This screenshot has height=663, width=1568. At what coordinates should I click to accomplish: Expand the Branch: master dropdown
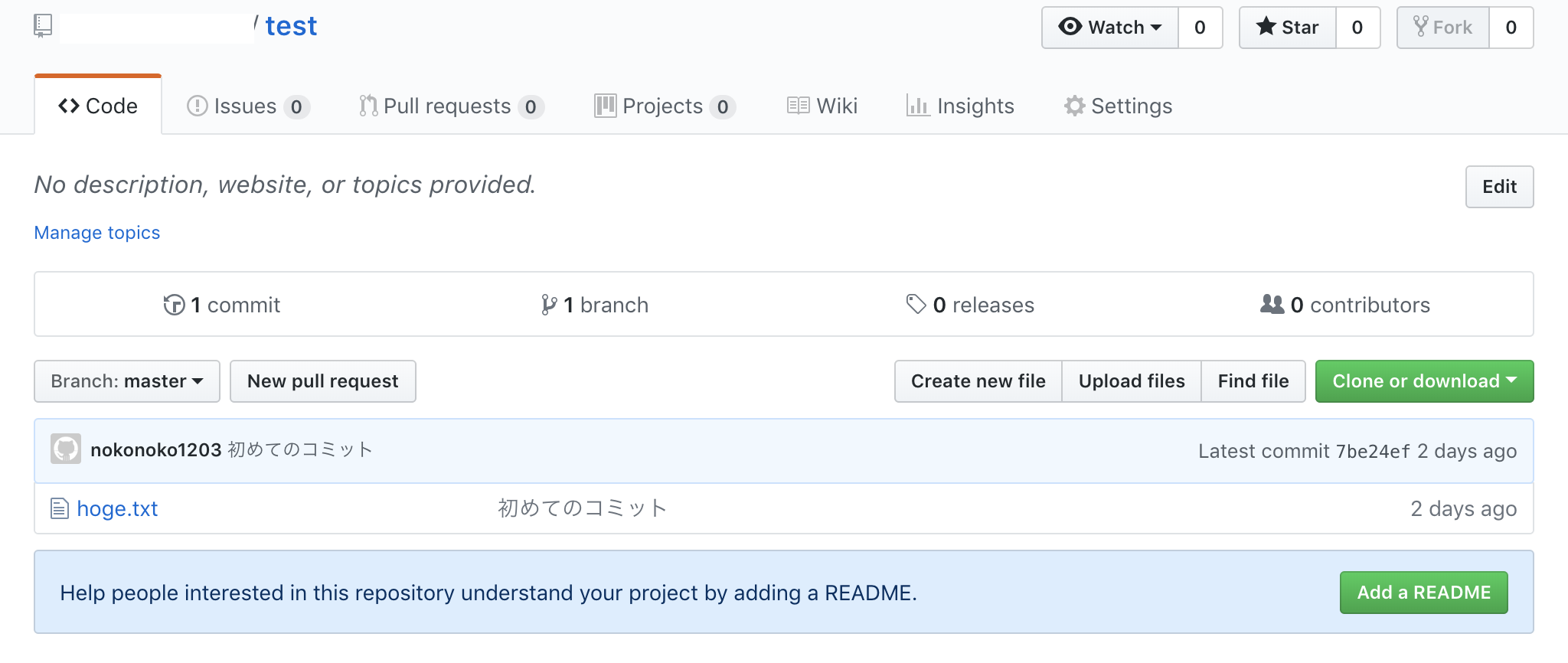127,381
